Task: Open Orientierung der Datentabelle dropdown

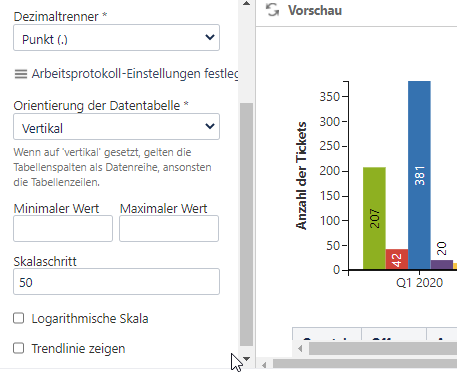Action: pos(116,127)
